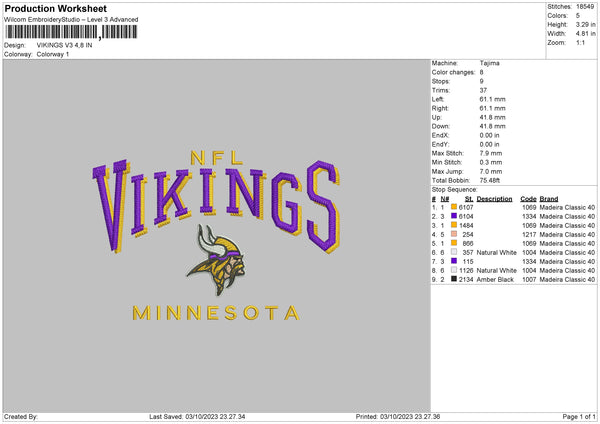Click the Height value 3.29 in
This screenshot has width=600, height=424.
[x=585, y=24]
